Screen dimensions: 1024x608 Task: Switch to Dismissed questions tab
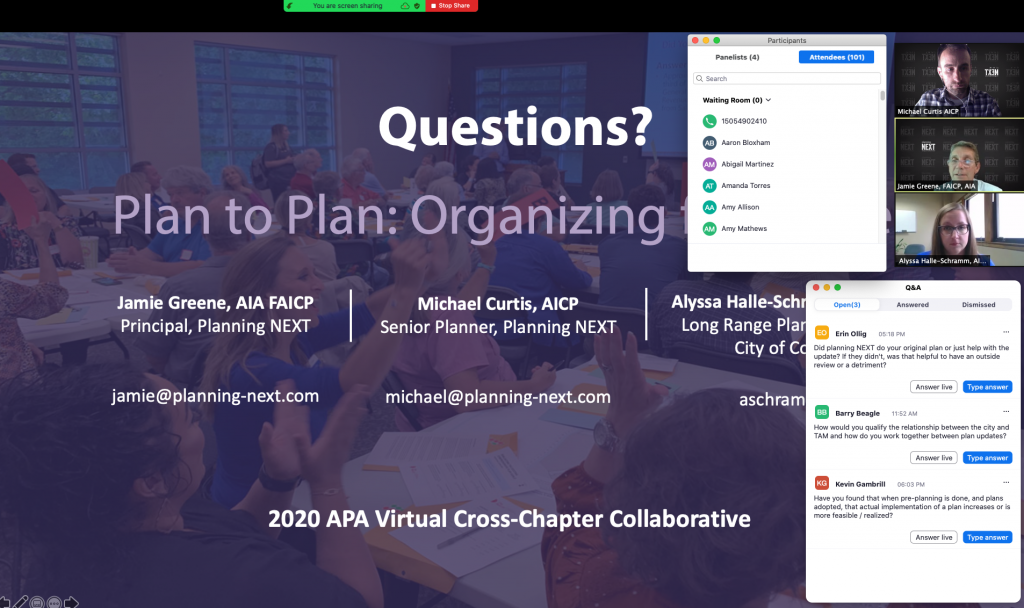[x=978, y=305]
